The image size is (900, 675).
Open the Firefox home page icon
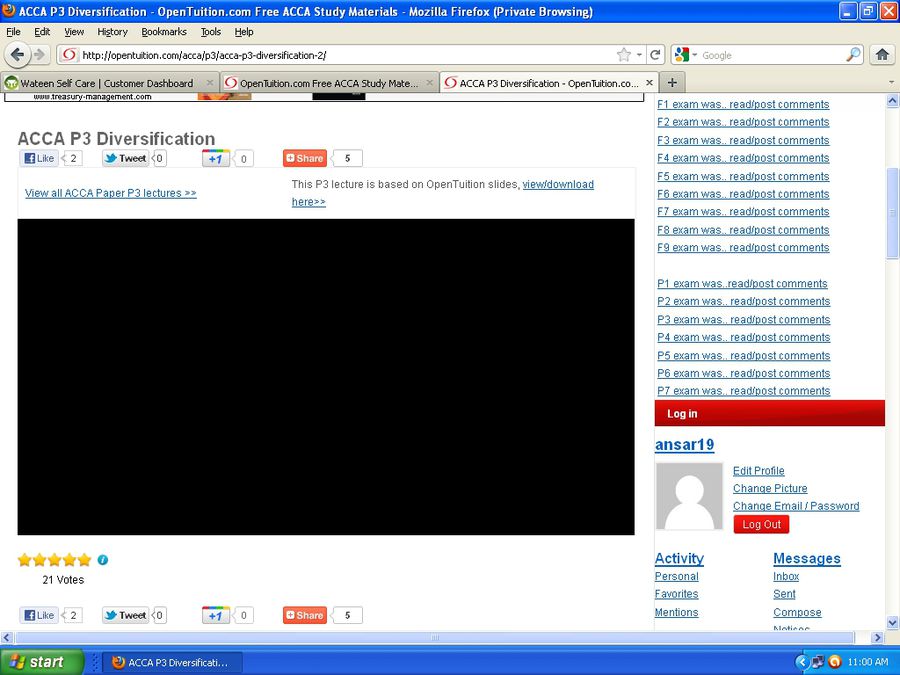coord(882,55)
